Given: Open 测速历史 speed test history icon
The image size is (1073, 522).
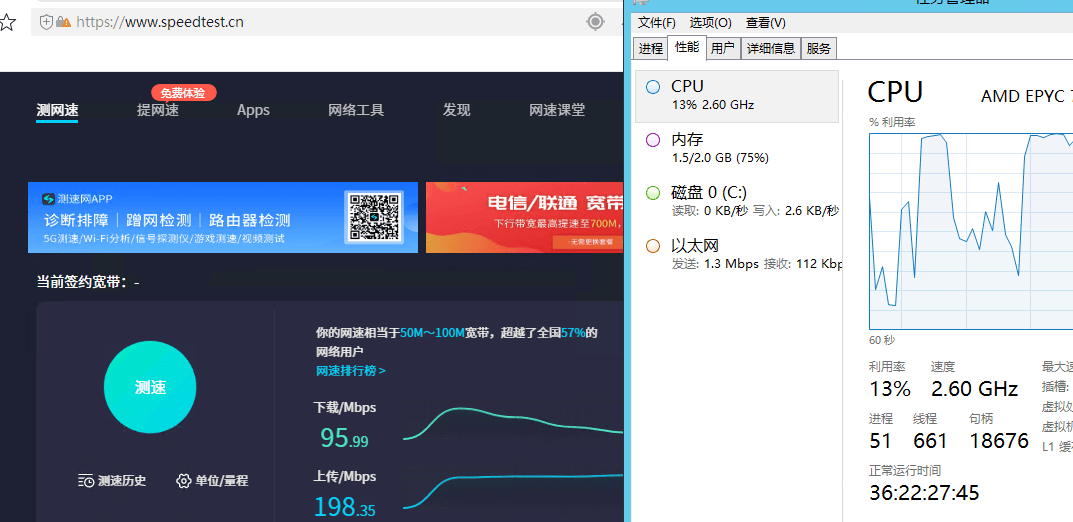Looking at the screenshot, I should [87, 481].
